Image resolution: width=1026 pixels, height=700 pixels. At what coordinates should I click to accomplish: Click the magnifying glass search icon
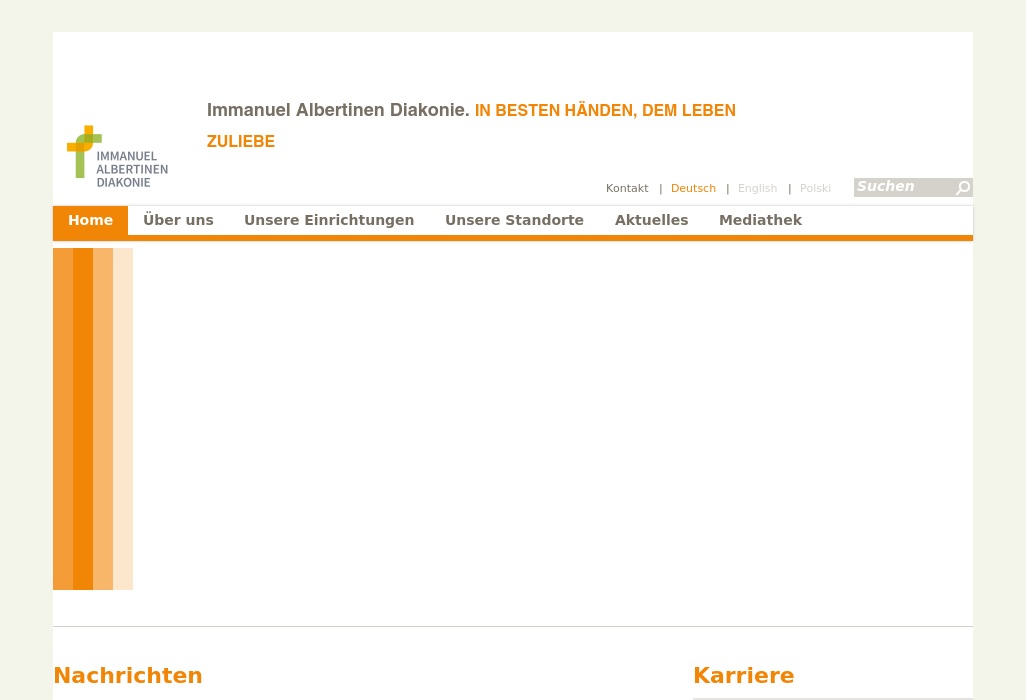(962, 188)
